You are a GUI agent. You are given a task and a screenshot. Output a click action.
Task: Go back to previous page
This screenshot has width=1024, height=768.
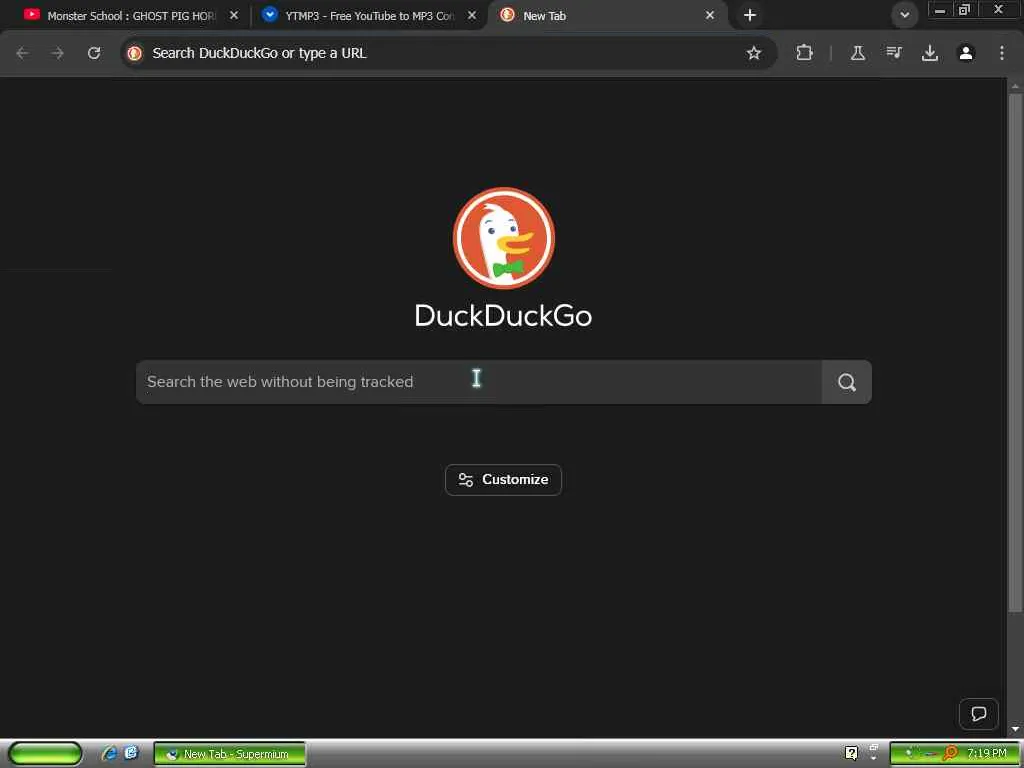coord(22,53)
